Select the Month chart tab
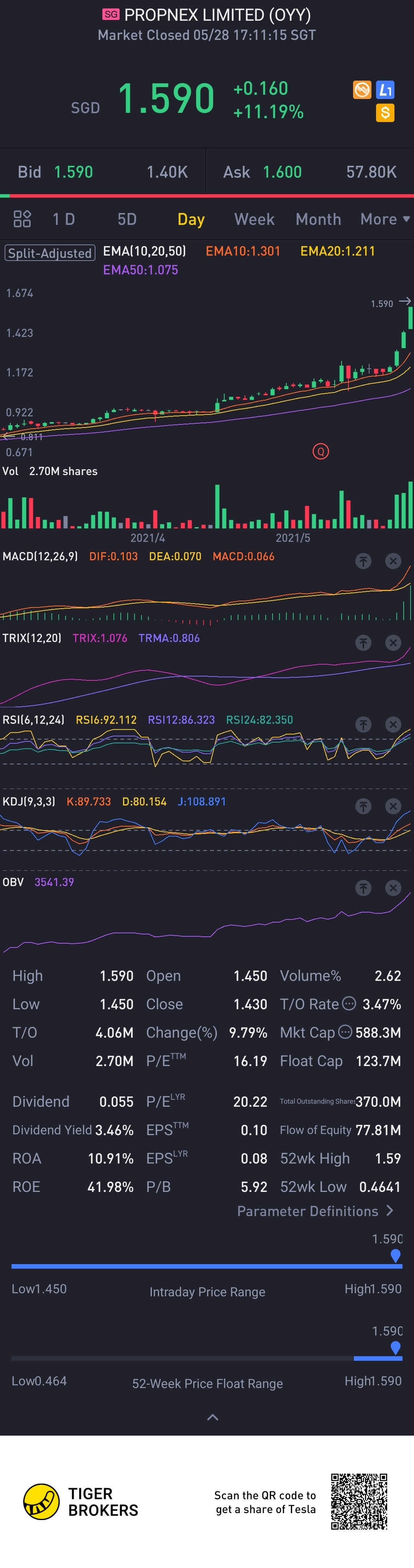The height and width of the screenshot is (1568, 414). click(x=319, y=219)
